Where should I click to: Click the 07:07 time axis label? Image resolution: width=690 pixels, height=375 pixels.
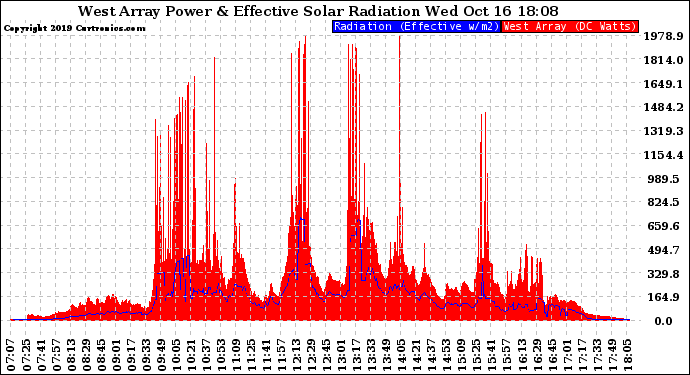point(12,355)
